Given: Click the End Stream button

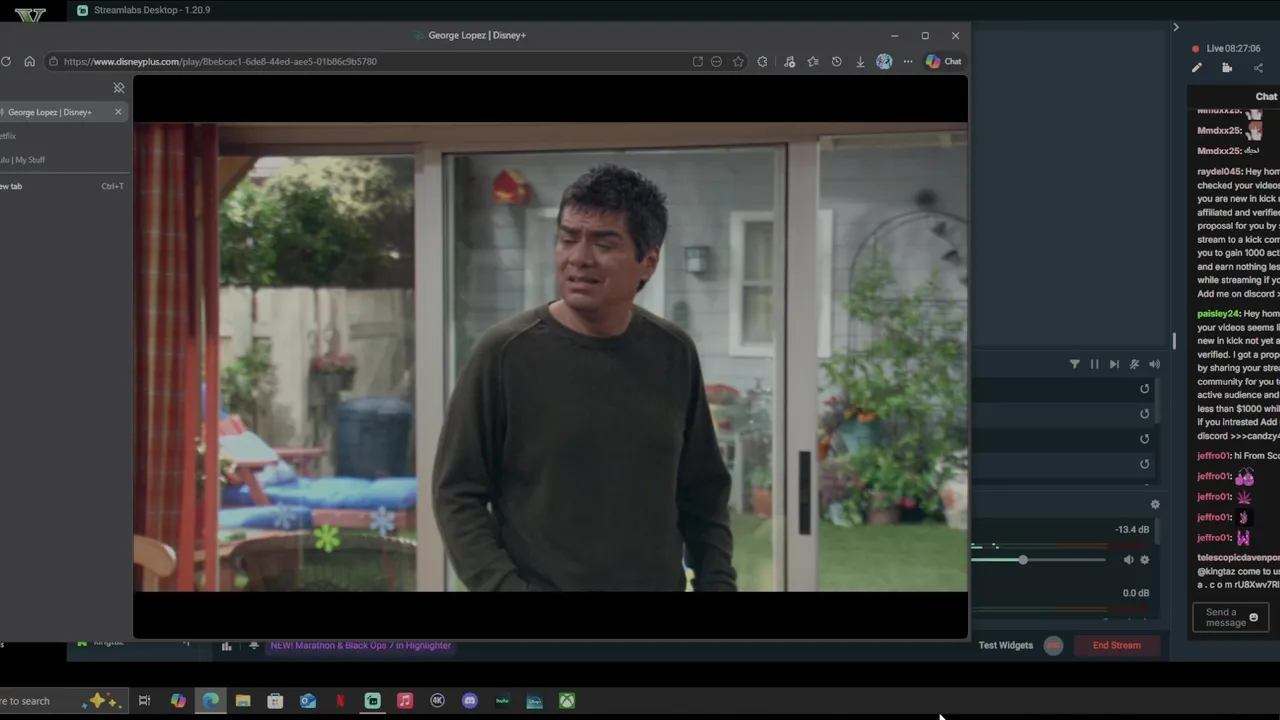Looking at the screenshot, I should (1117, 645).
